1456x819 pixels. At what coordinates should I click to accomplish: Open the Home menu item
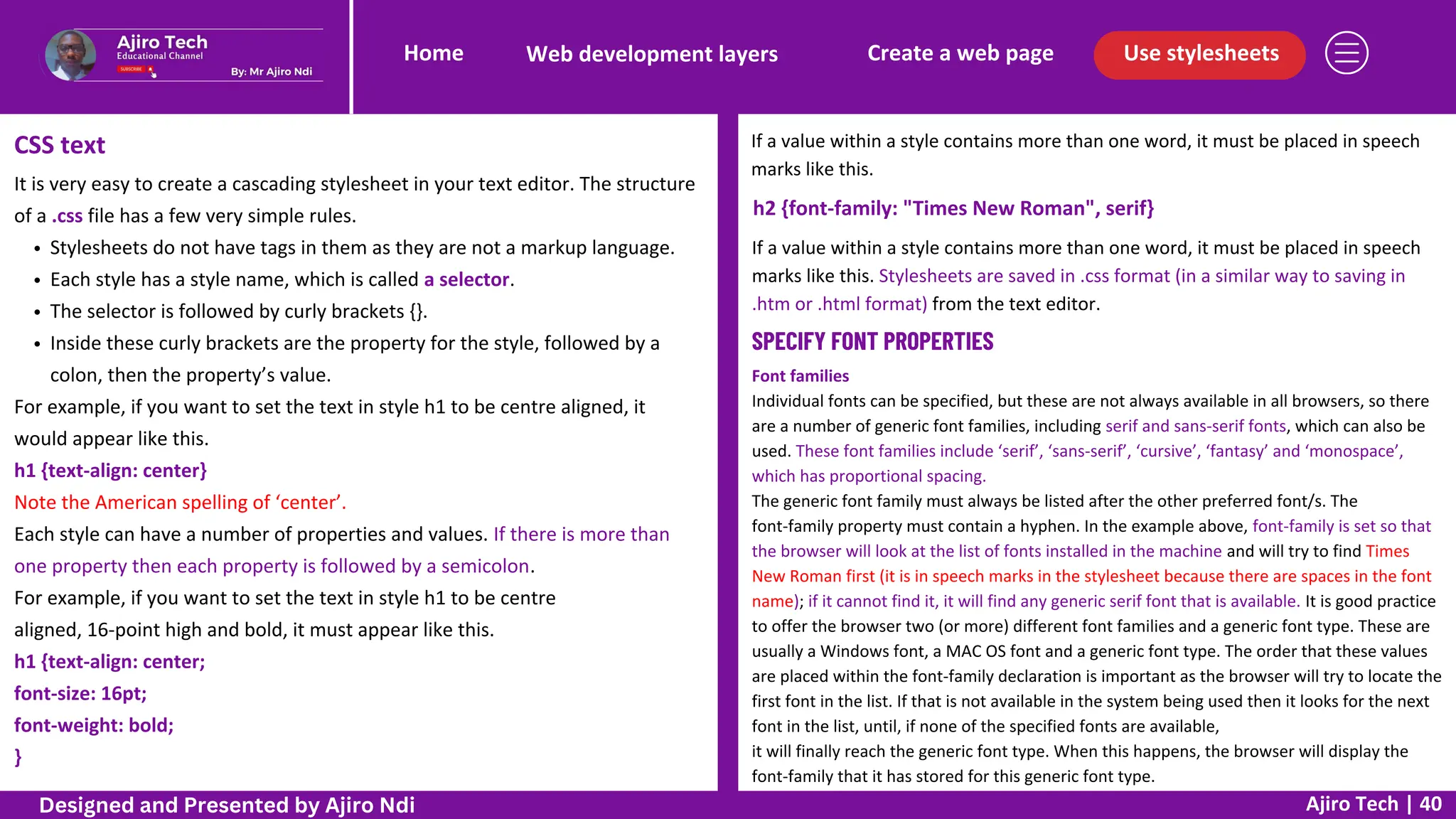pyautogui.click(x=433, y=53)
